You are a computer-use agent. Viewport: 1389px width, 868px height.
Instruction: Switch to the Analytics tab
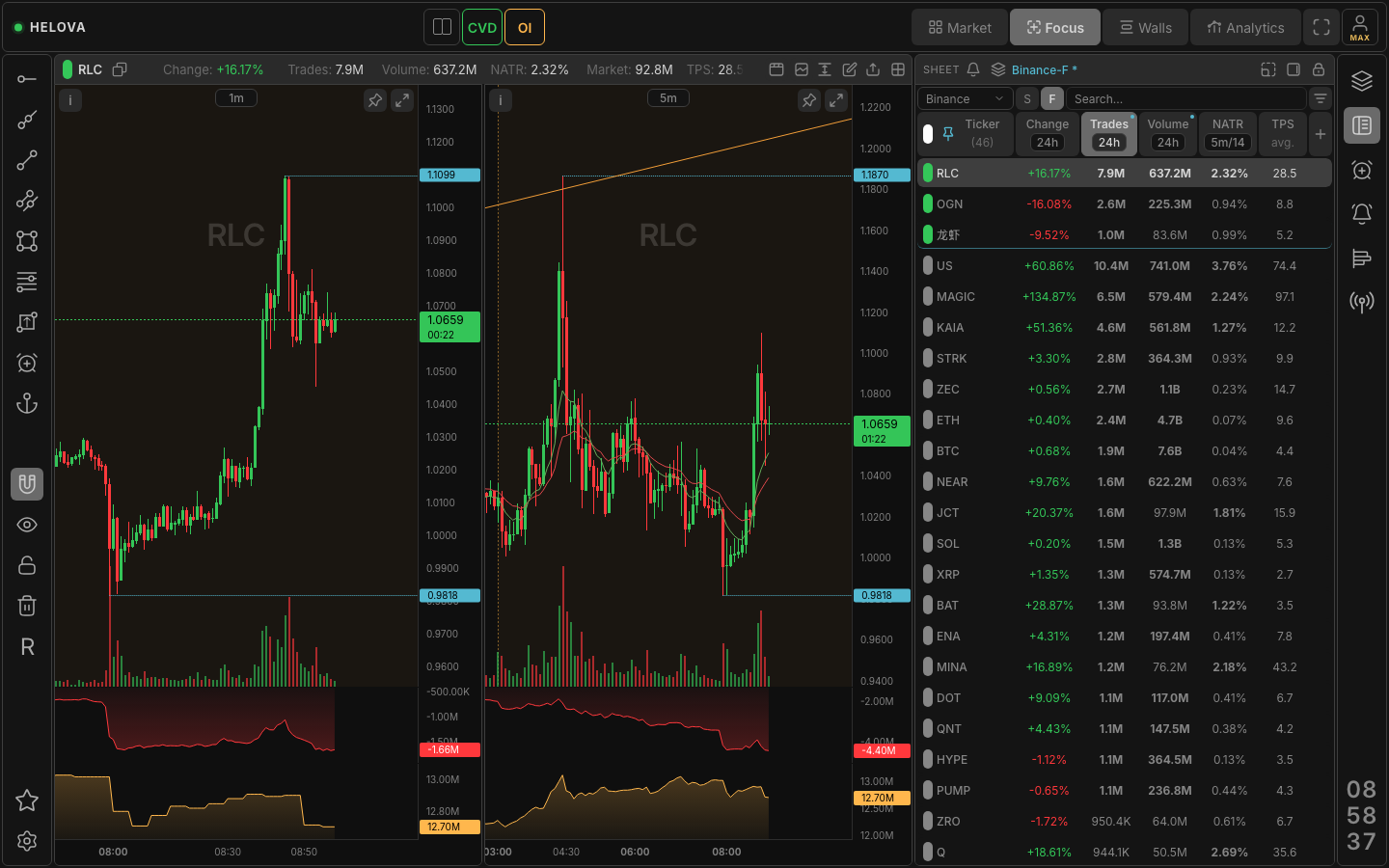(1245, 27)
